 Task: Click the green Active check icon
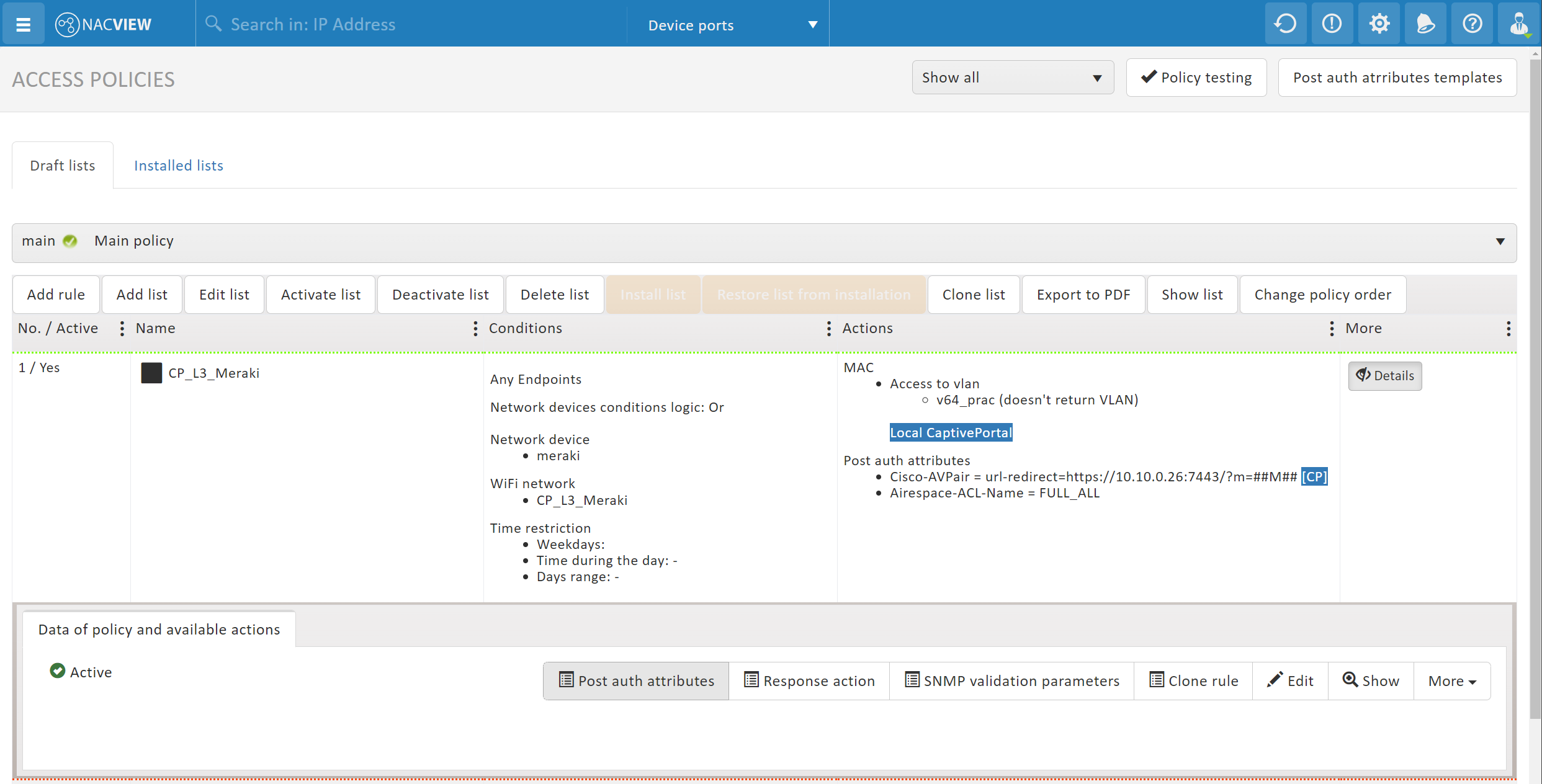click(x=57, y=671)
